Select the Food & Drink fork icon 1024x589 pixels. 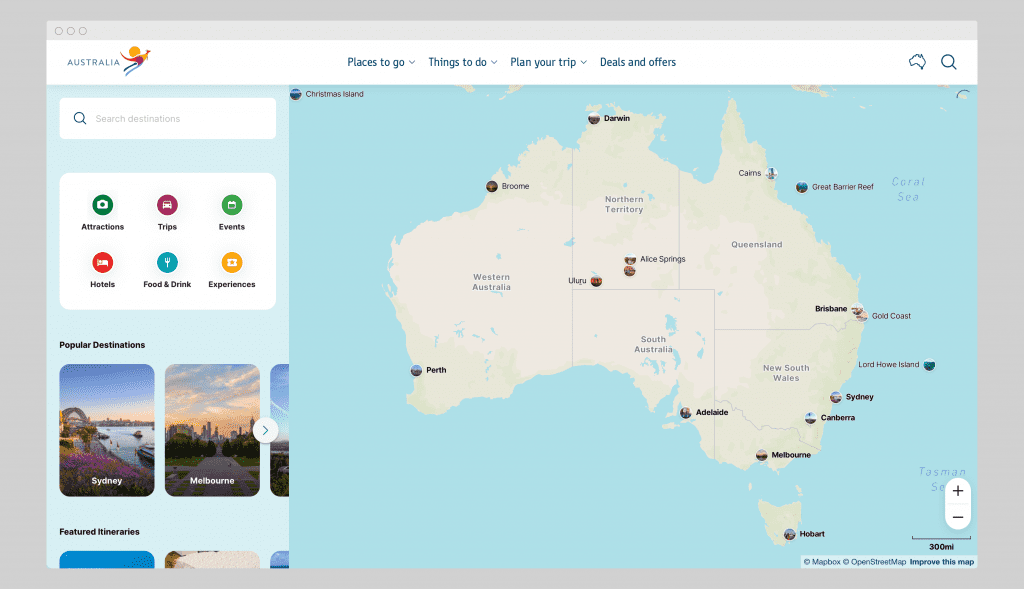[167, 262]
